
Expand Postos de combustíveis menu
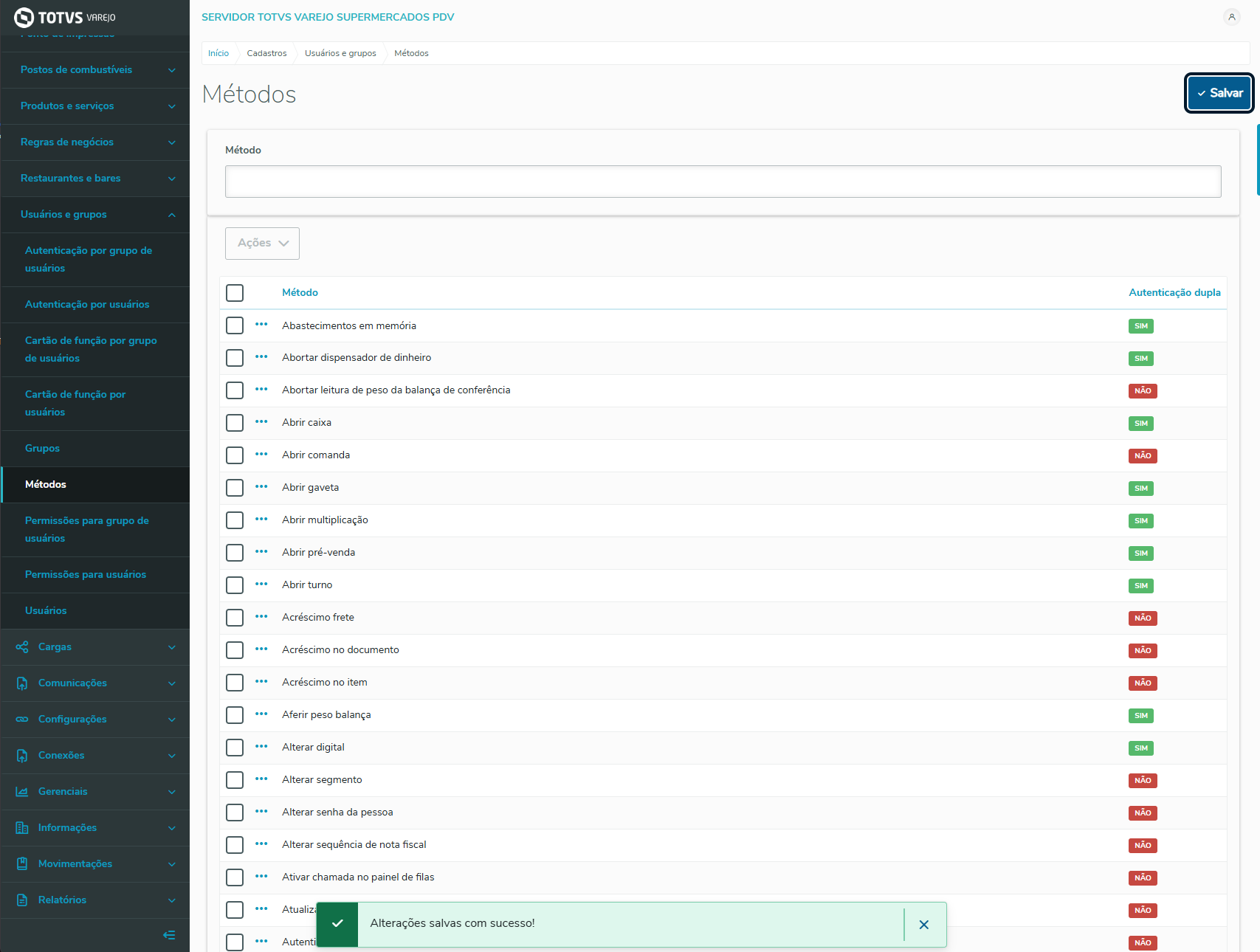click(95, 70)
